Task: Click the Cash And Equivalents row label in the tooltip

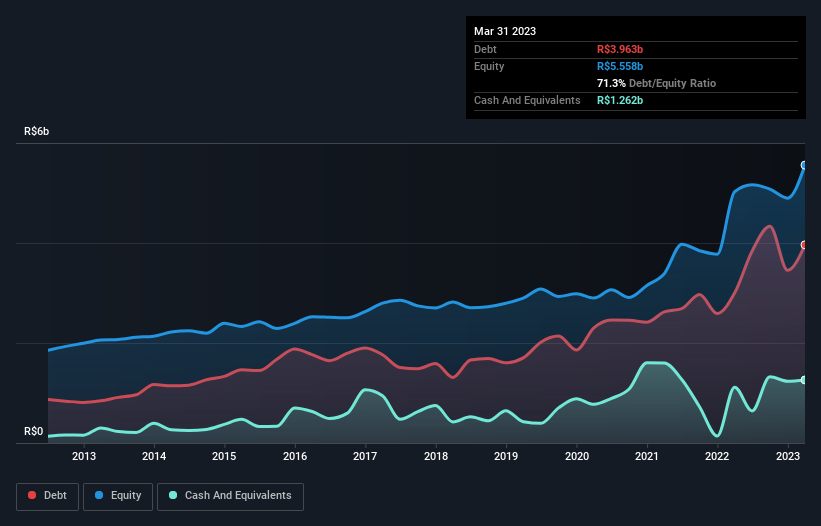Action: point(527,100)
